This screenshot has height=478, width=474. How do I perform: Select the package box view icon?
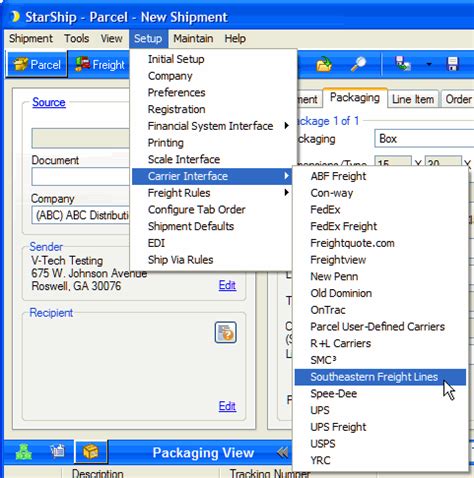pyautogui.click(x=91, y=452)
